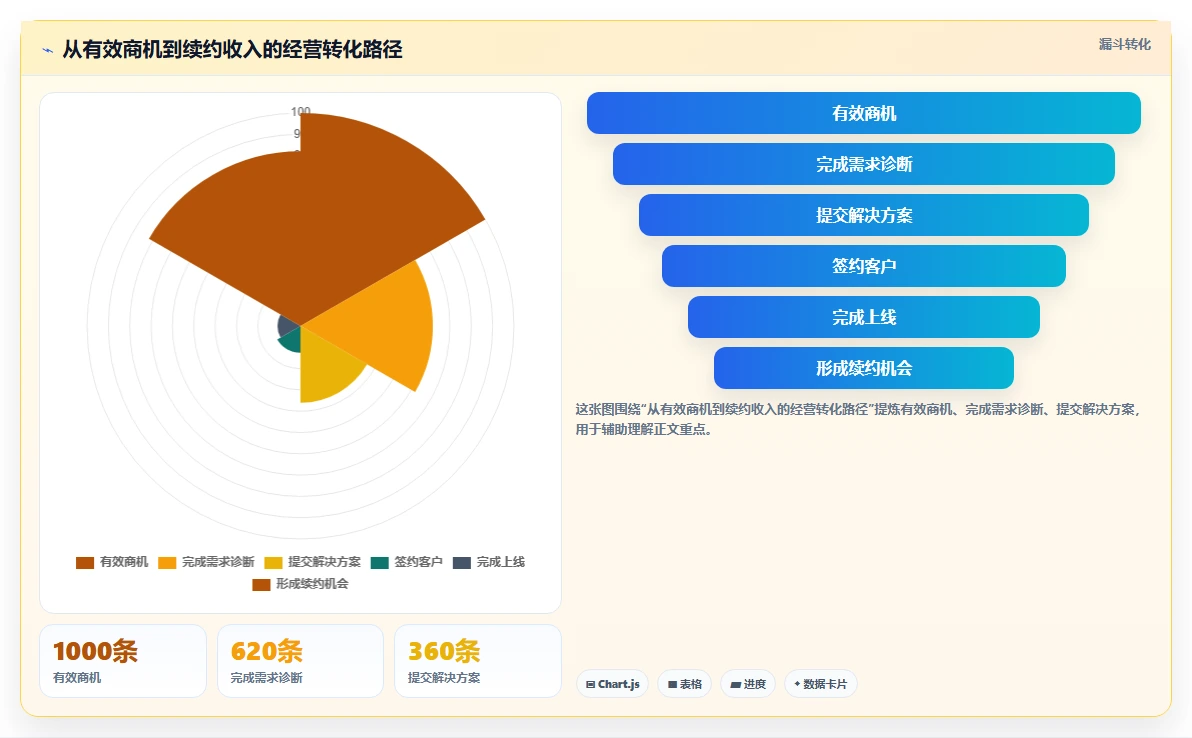Click the description paragraph starting with 这张图围绕
The width and height of the screenshot is (1192, 738).
click(858, 419)
